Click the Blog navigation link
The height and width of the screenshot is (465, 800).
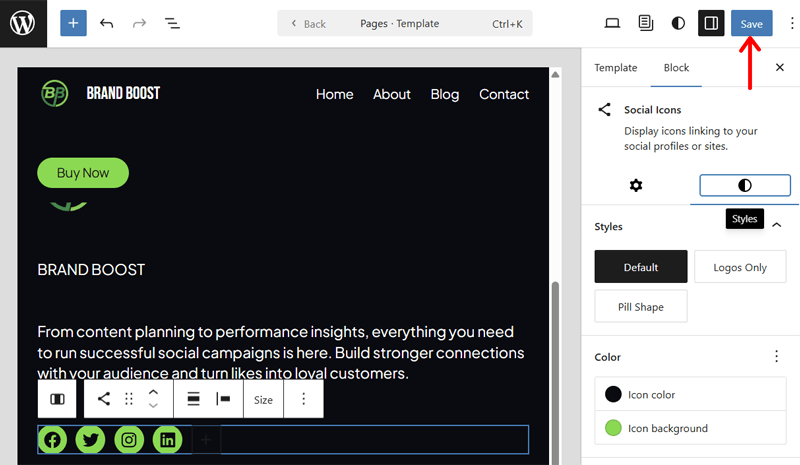[x=445, y=94]
